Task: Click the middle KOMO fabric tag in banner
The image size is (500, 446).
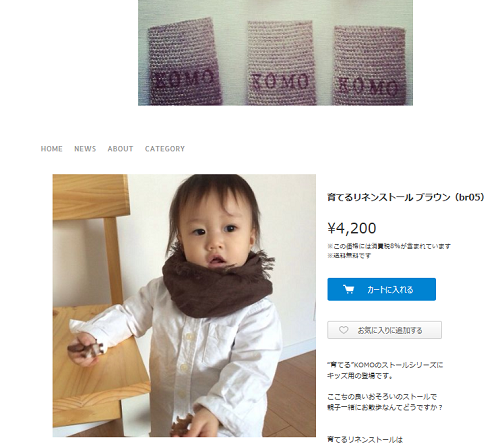Action: 281,62
